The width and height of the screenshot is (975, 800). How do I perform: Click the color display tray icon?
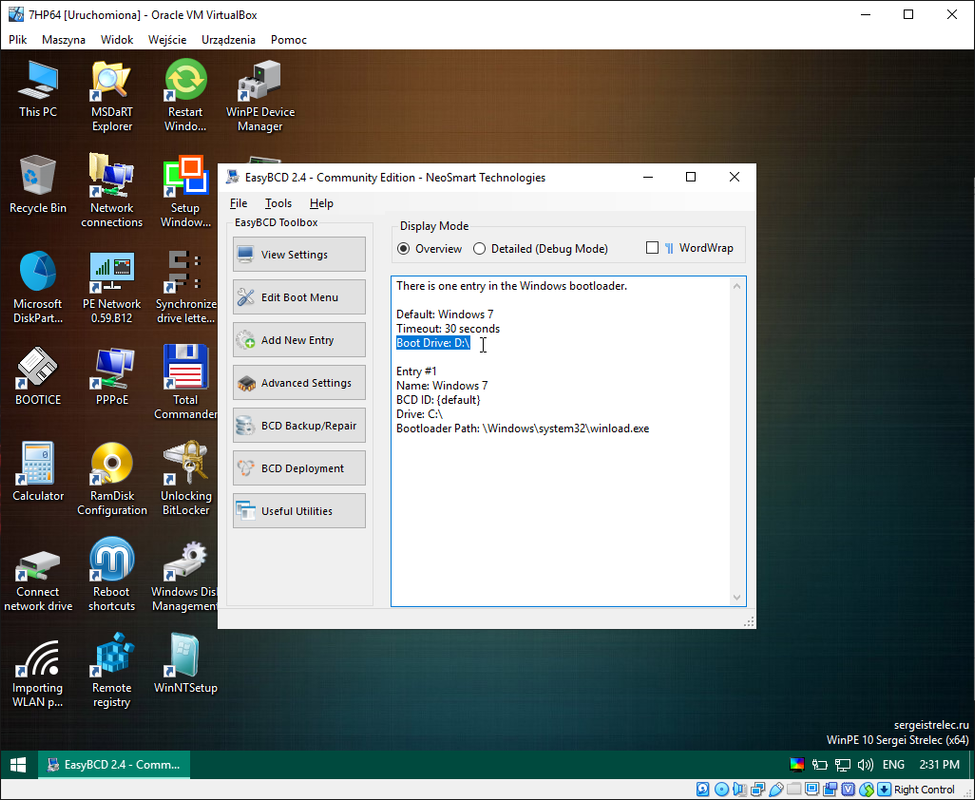(797, 765)
